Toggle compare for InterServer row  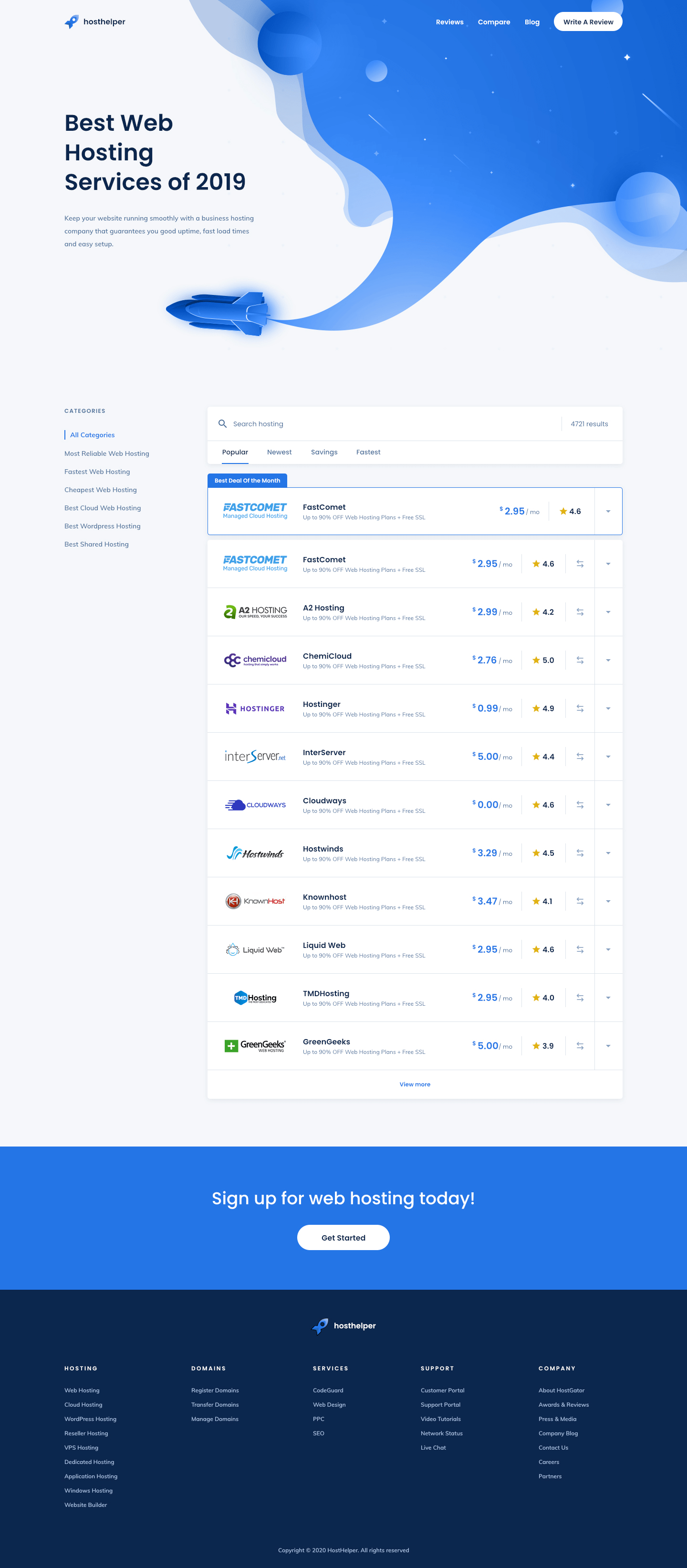(x=580, y=757)
